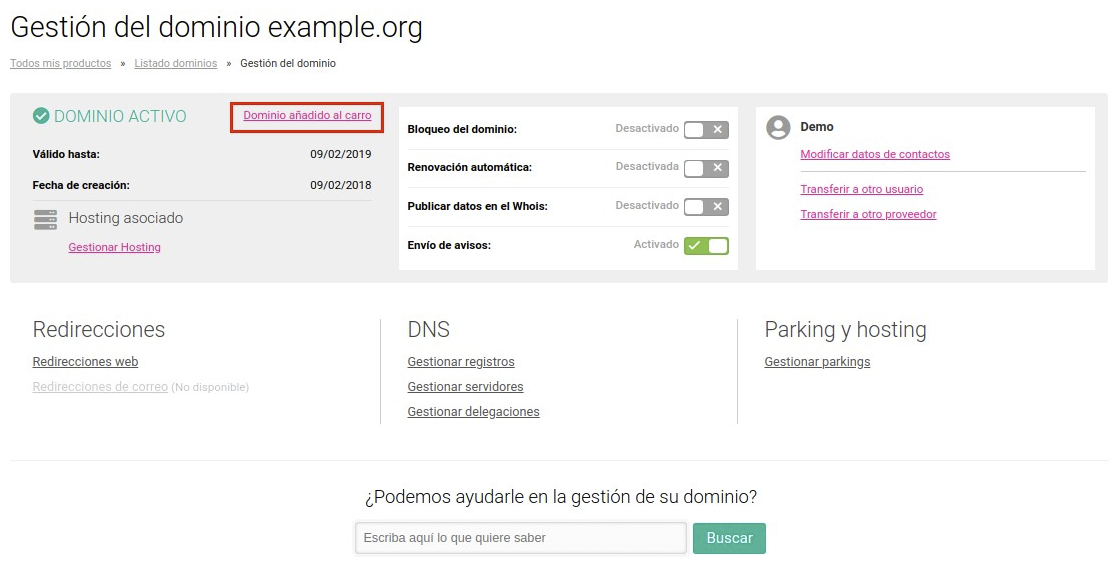This screenshot has width=1112, height=561.
Task: Open Gestionar servidores under DNS
Action: coord(465,387)
